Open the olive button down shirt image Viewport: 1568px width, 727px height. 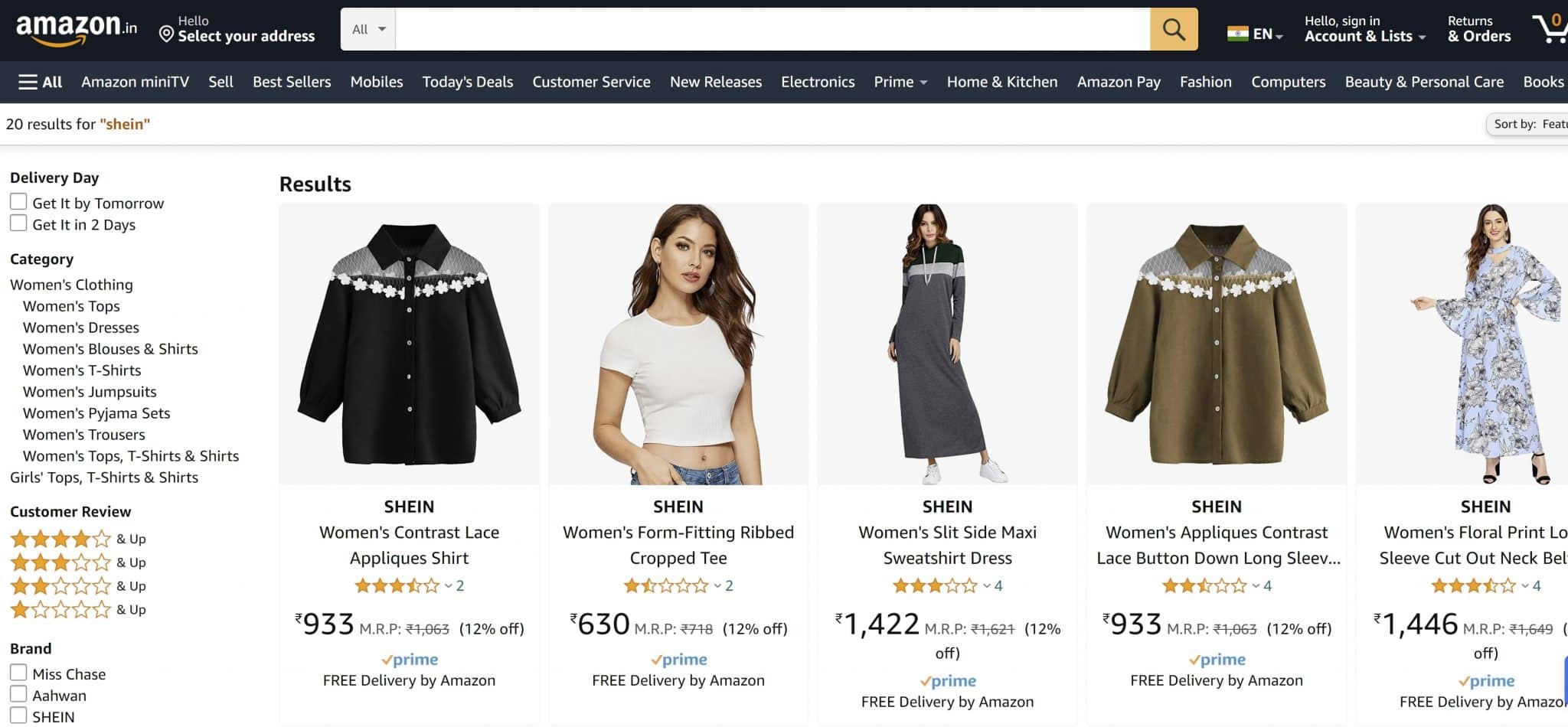click(1217, 344)
